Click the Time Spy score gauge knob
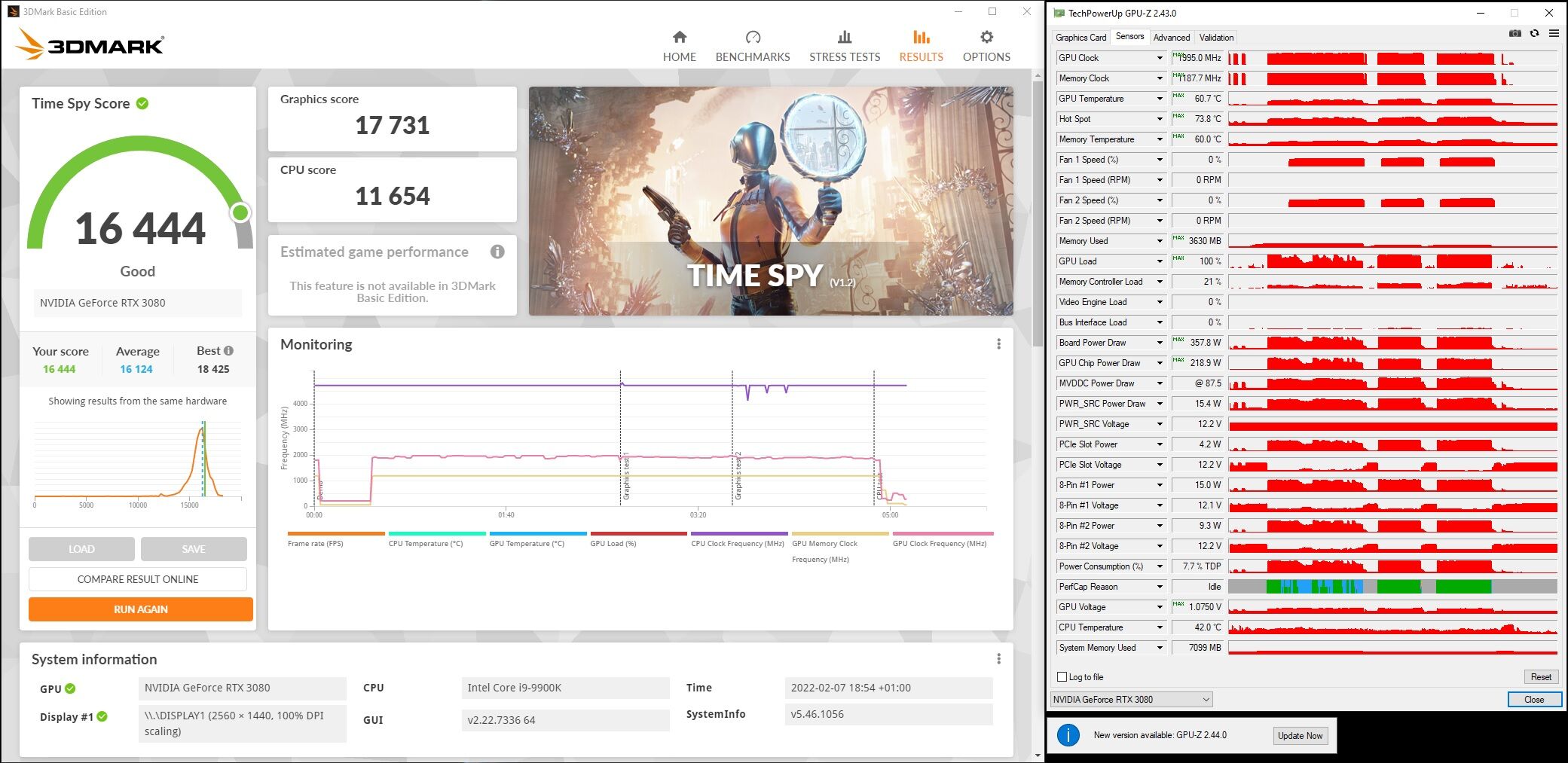Image resolution: width=1568 pixels, height=763 pixels. click(x=240, y=212)
